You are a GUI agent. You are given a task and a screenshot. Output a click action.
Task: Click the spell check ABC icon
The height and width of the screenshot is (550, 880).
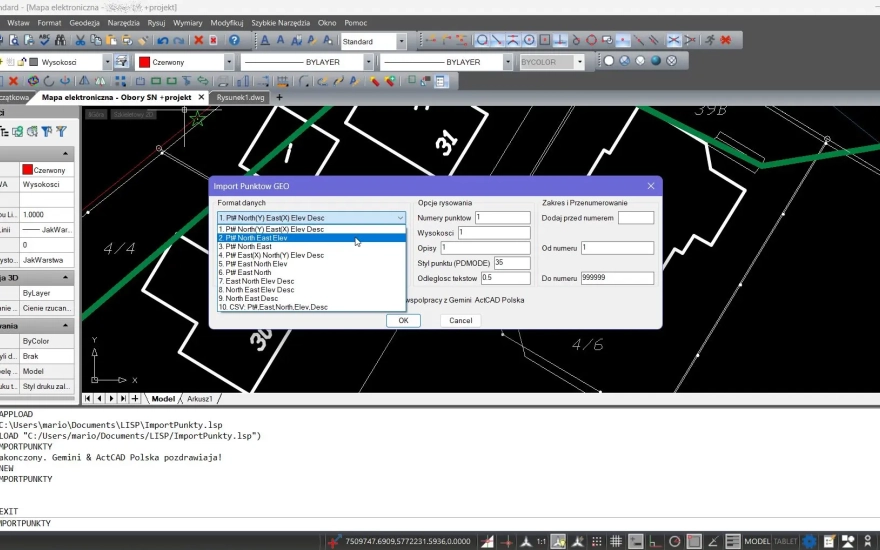coord(43,41)
